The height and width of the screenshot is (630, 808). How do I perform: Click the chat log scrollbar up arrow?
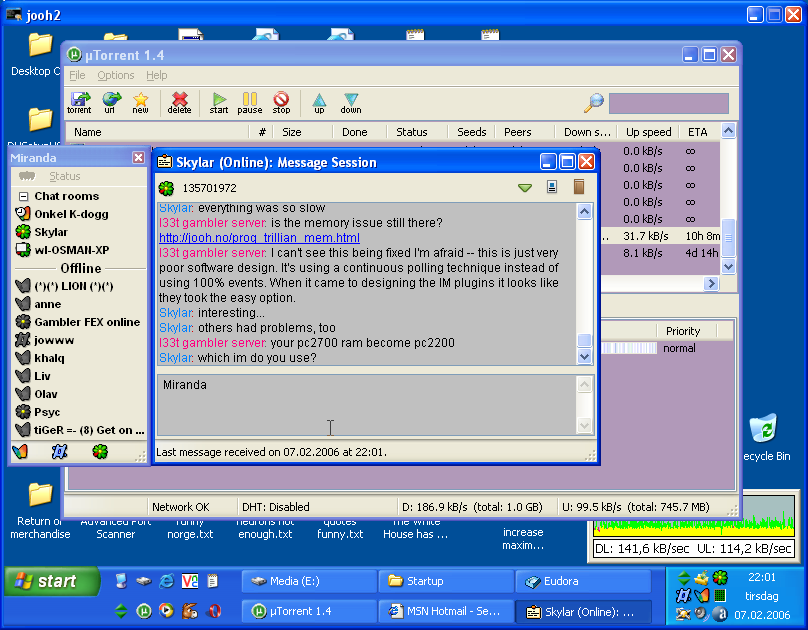click(x=584, y=211)
